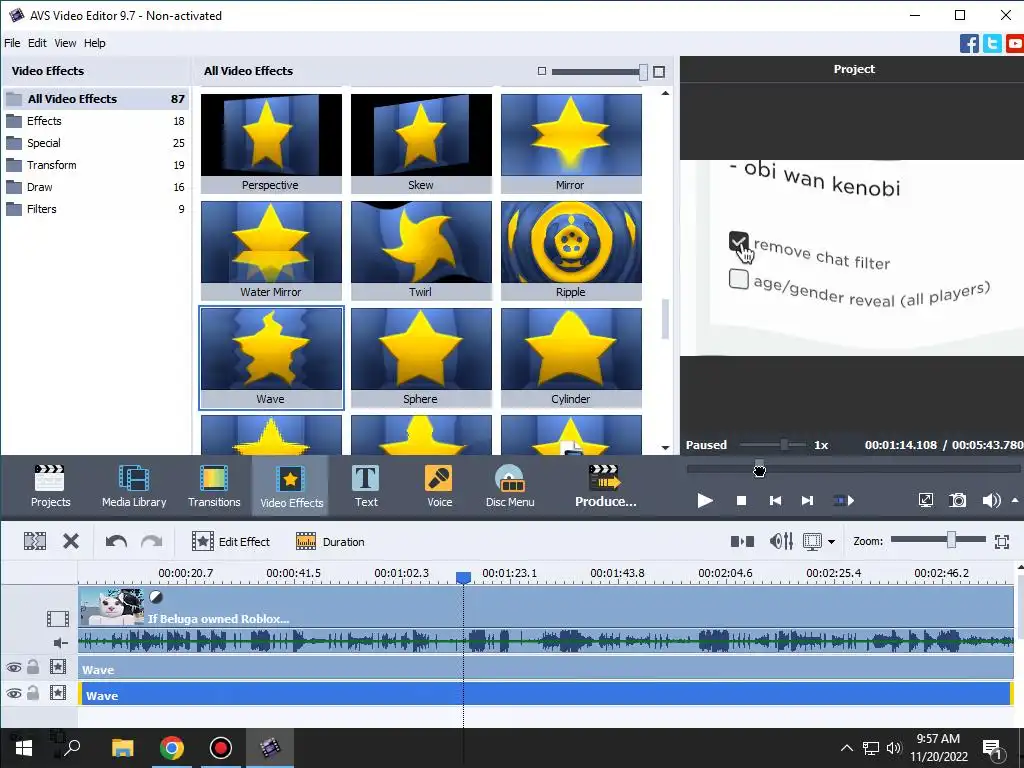Expand the volume control arrow
This screenshot has height=768, width=1024.
click(x=1015, y=500)
